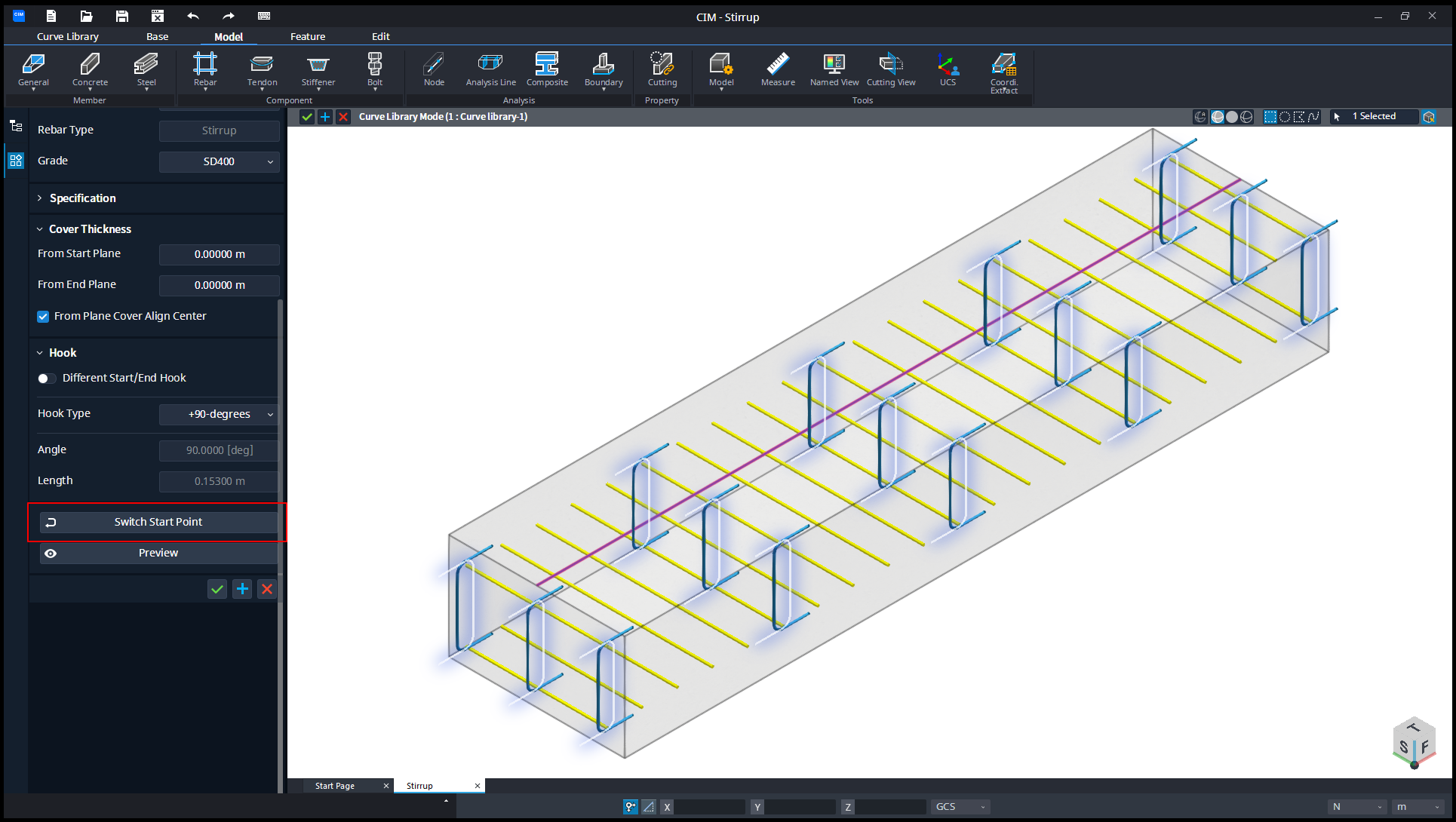This screenshot has height=822, width=1456.
Task: Cancel with red X in properties panel
Action: click(x=267, y=590)
